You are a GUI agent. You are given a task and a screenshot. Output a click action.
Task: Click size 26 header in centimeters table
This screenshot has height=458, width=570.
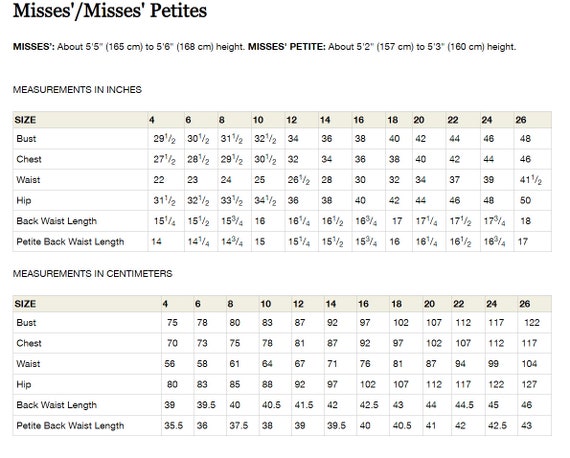coord(525,304)
